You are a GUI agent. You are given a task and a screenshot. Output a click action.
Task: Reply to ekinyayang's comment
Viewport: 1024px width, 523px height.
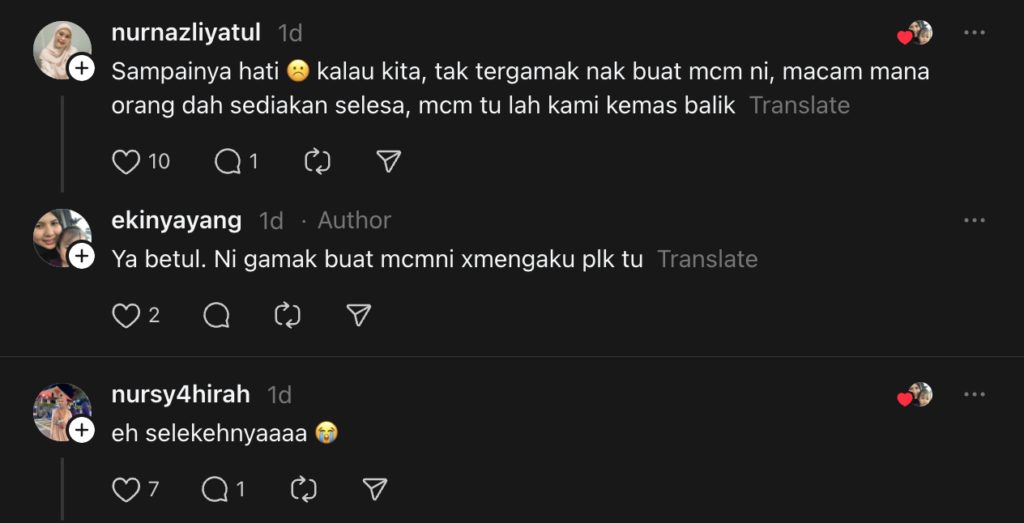(x=216, y=316)
